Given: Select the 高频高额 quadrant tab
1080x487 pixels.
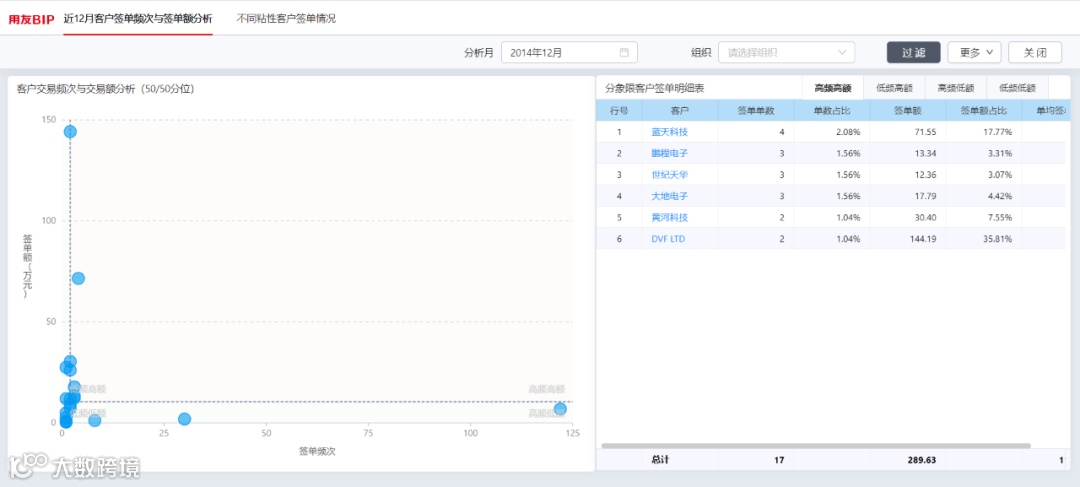Looking at the screenshot, I should click(x=833, y=88).
